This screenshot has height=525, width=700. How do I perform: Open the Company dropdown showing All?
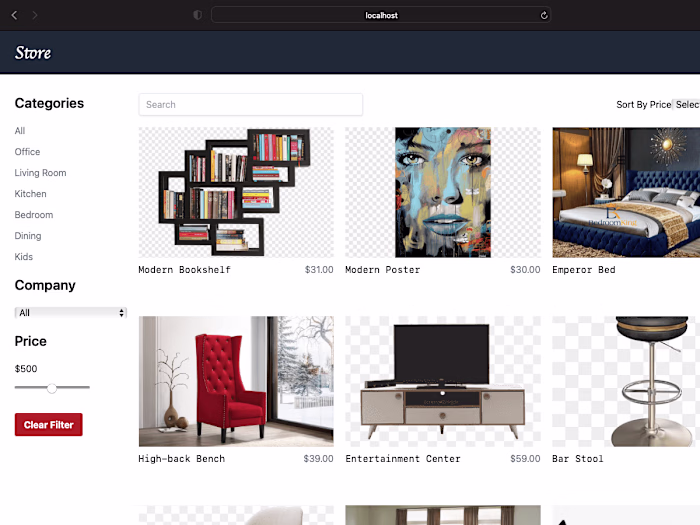coord(71,312)
